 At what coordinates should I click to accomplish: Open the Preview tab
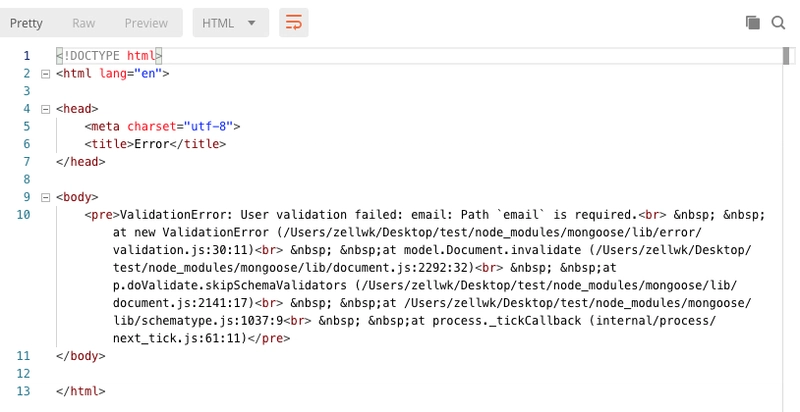tap(146, 22)
